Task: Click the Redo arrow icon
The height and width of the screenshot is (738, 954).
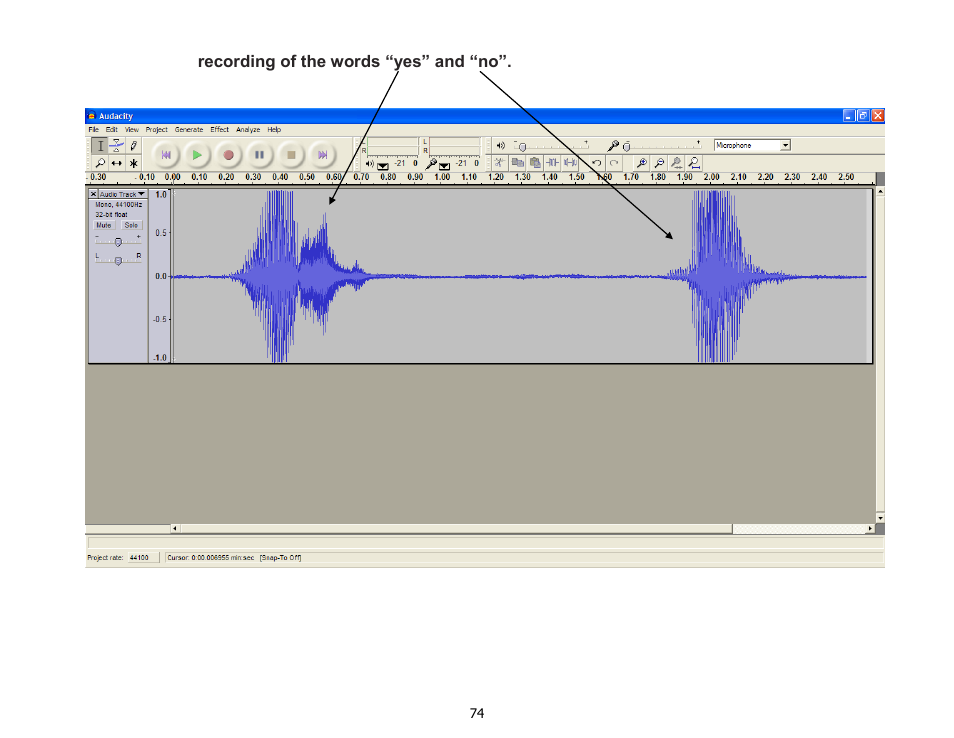Action: coord(614,162)
